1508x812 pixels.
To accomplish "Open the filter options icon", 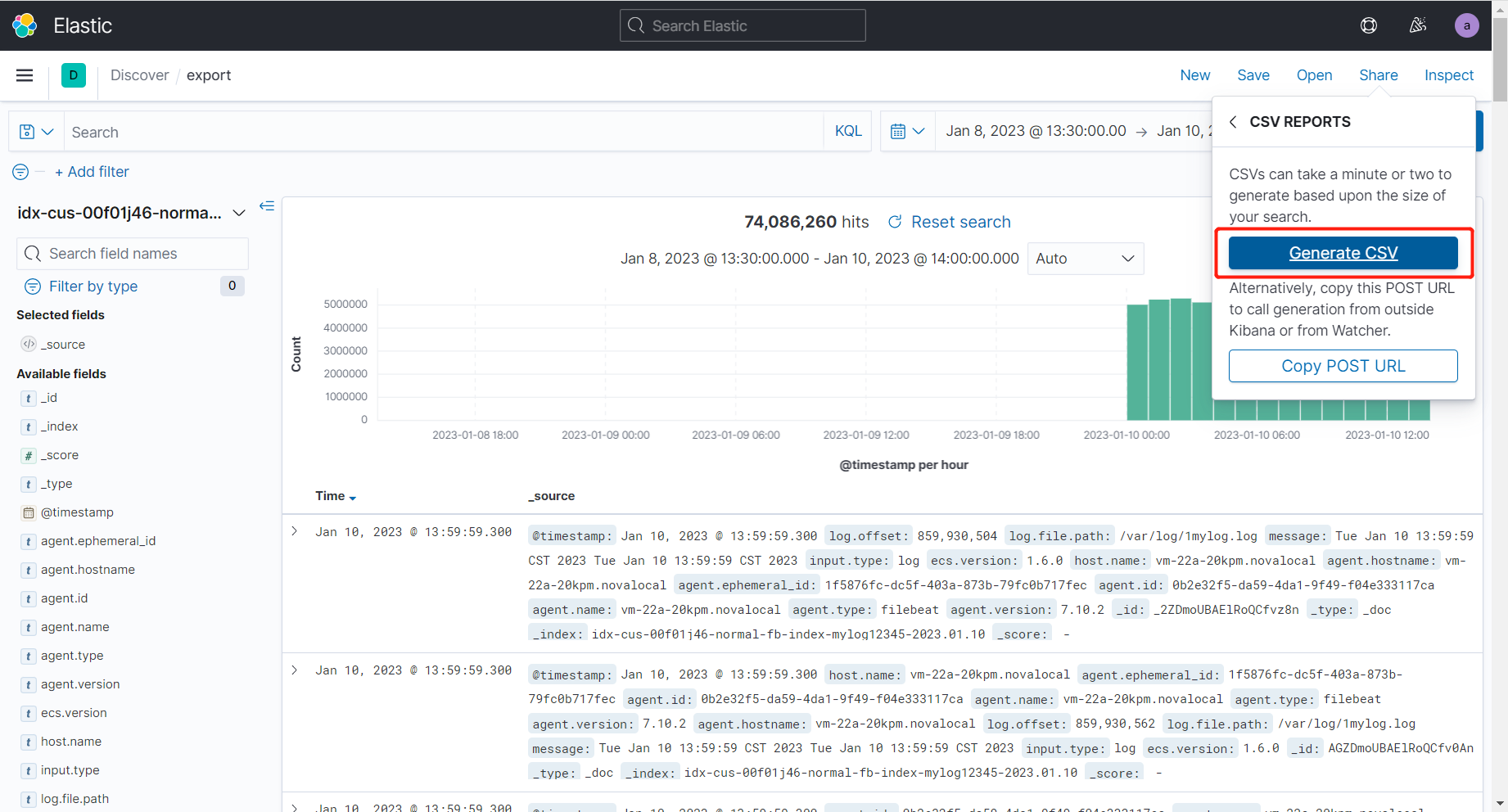I will [x=20, y=172].
